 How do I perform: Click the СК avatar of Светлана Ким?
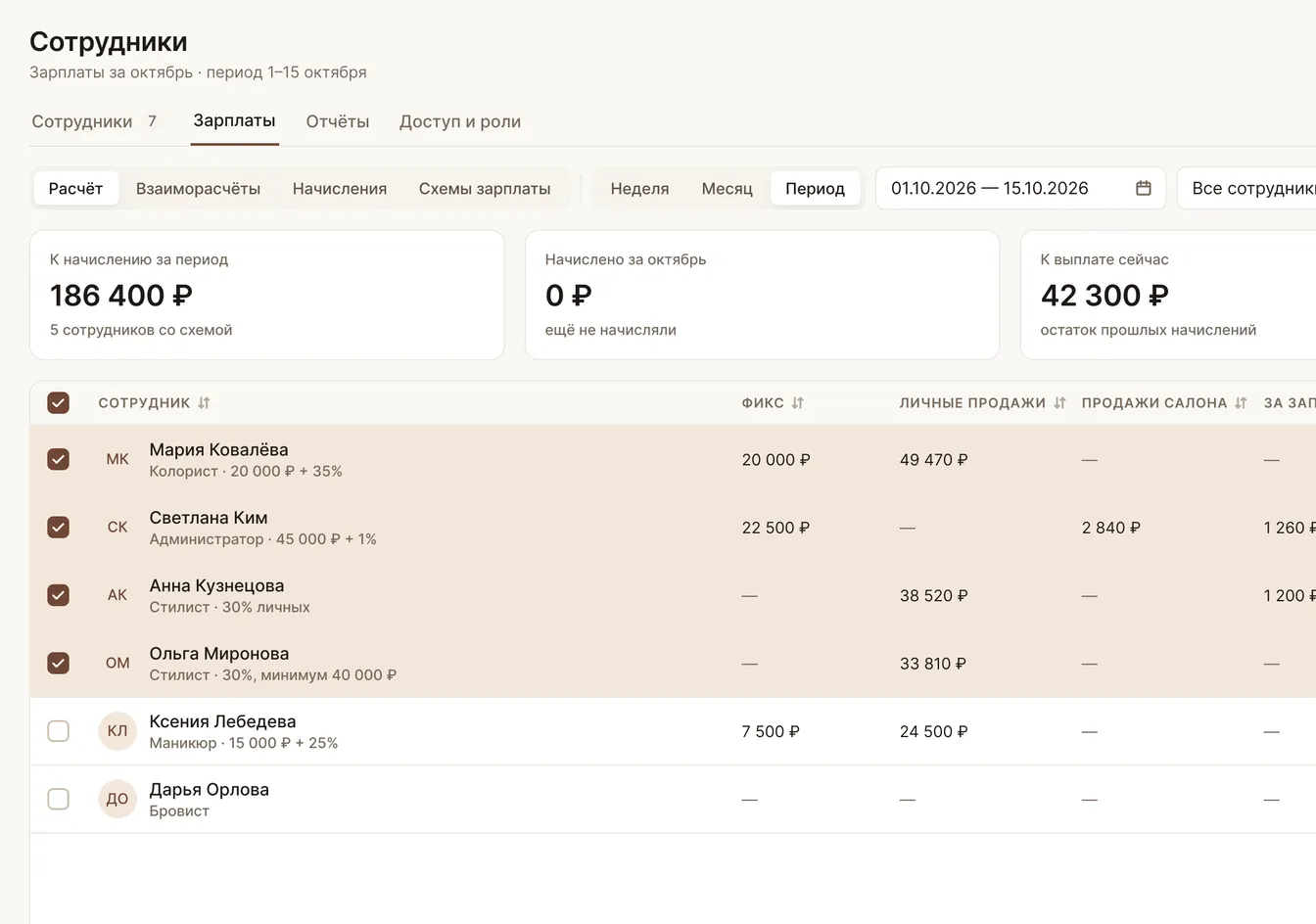tap(117, 528)
